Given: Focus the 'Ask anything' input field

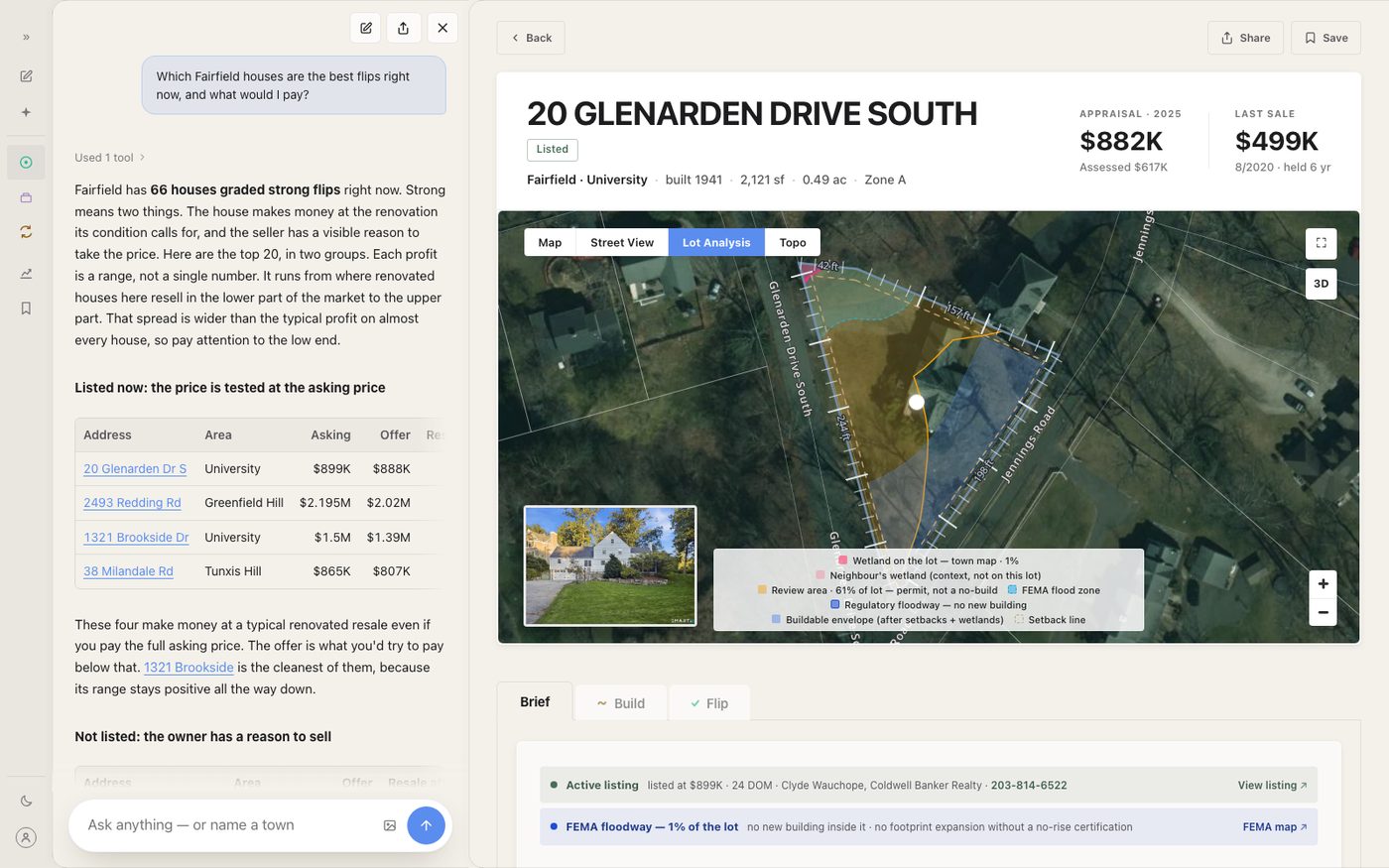Looking at the screenshot, I should pos(228,825).
